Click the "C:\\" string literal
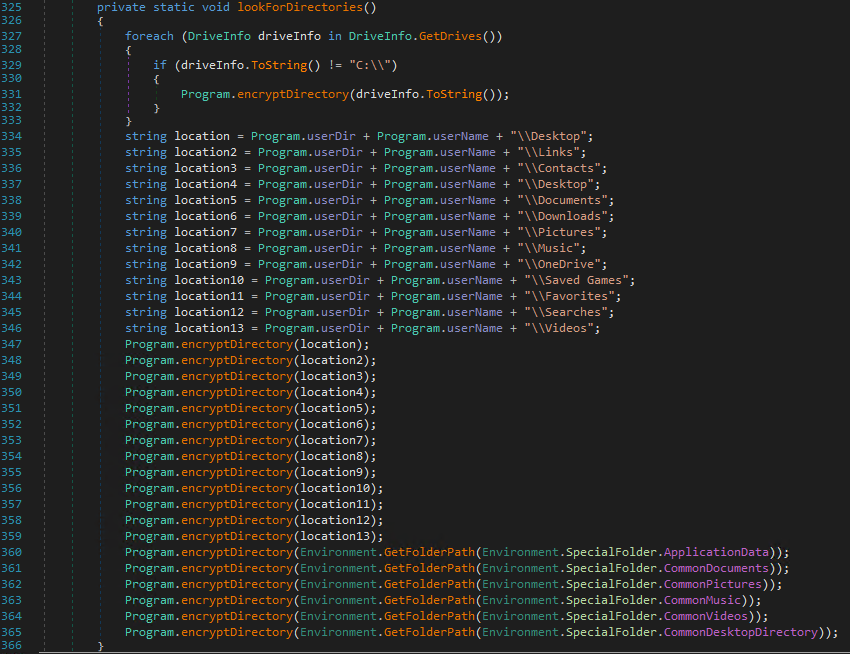This screenshot has height=654, width=850. click(370, 65)
